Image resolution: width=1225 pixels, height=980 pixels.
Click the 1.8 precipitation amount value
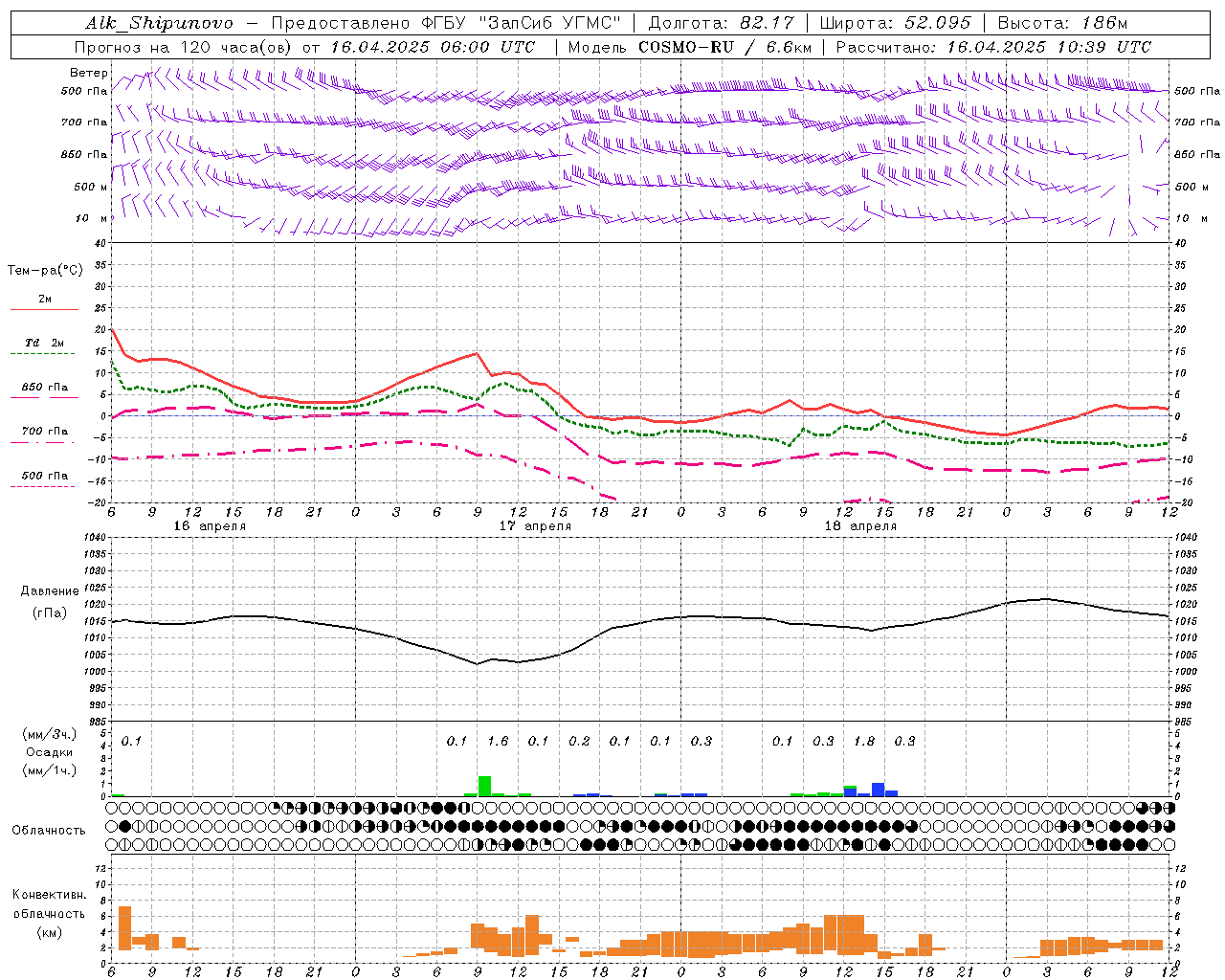click(864, 741)
